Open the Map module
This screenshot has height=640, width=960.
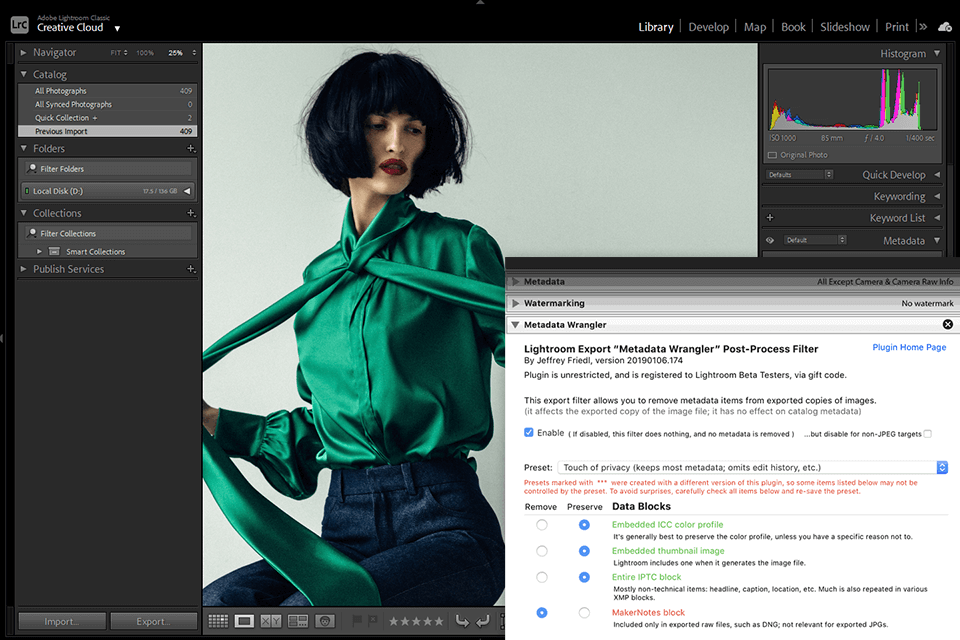[x=755, y=27]
